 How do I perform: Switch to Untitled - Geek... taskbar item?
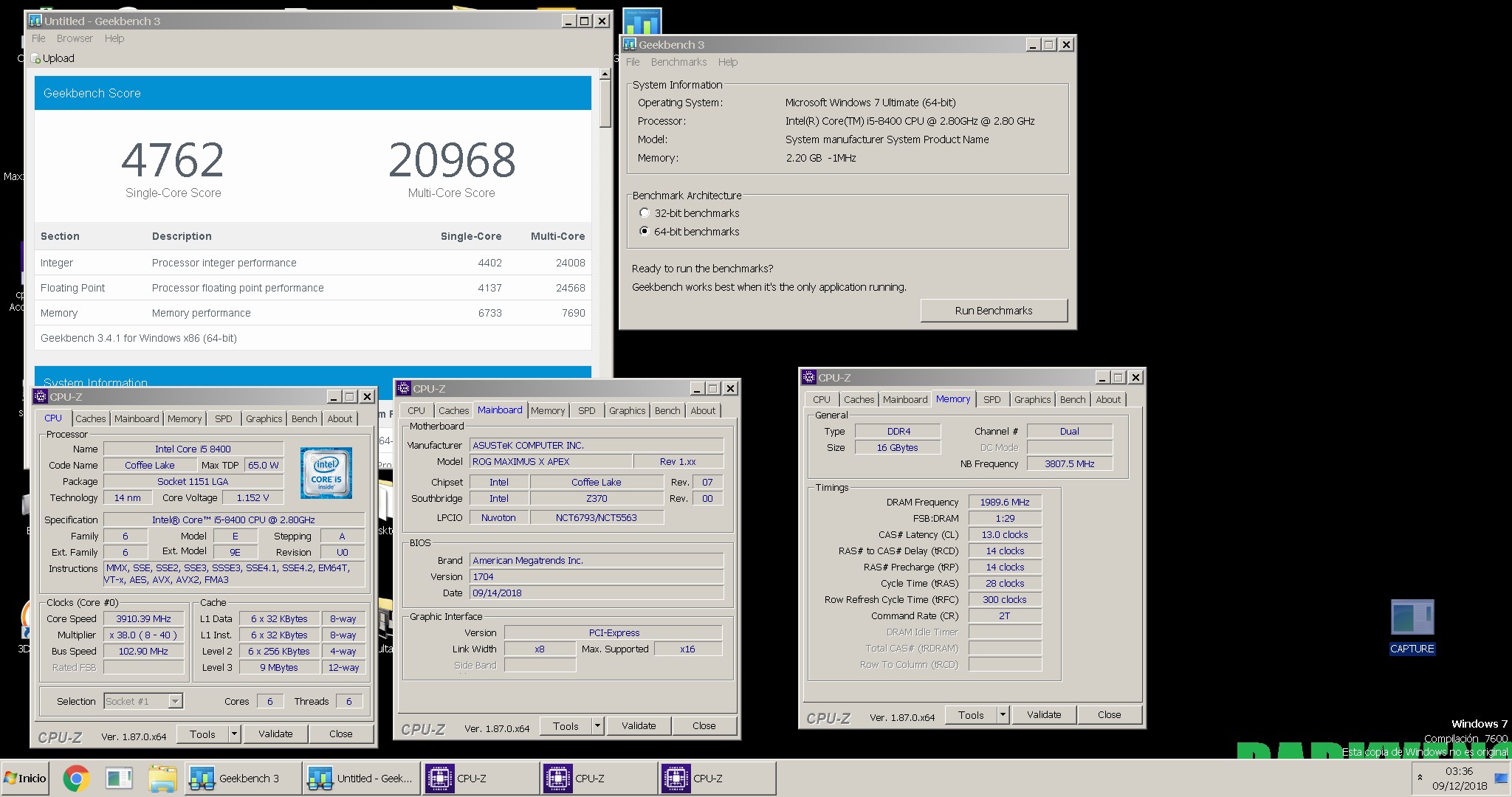(362, 779)
